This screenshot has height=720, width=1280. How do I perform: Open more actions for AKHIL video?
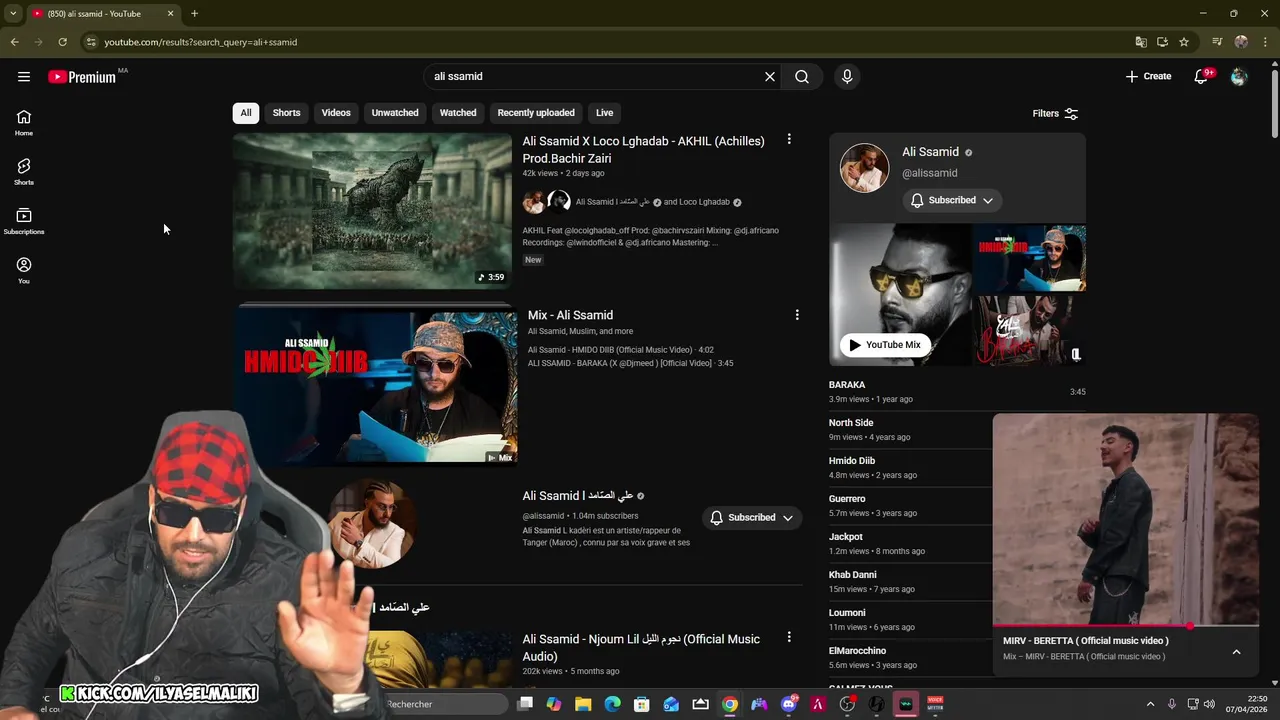789,140
